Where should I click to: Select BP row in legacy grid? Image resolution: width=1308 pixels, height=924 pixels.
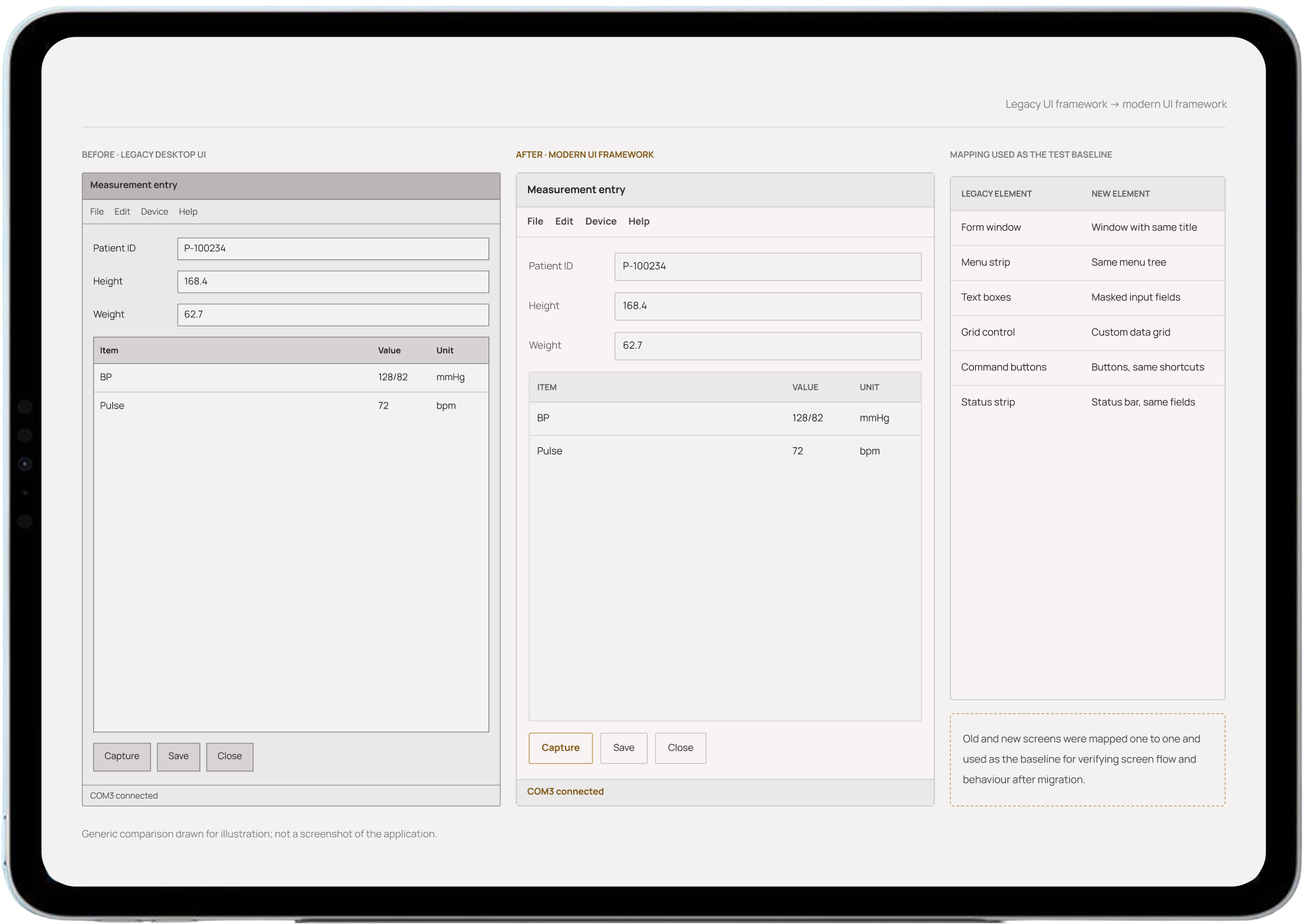pos(291,378)
